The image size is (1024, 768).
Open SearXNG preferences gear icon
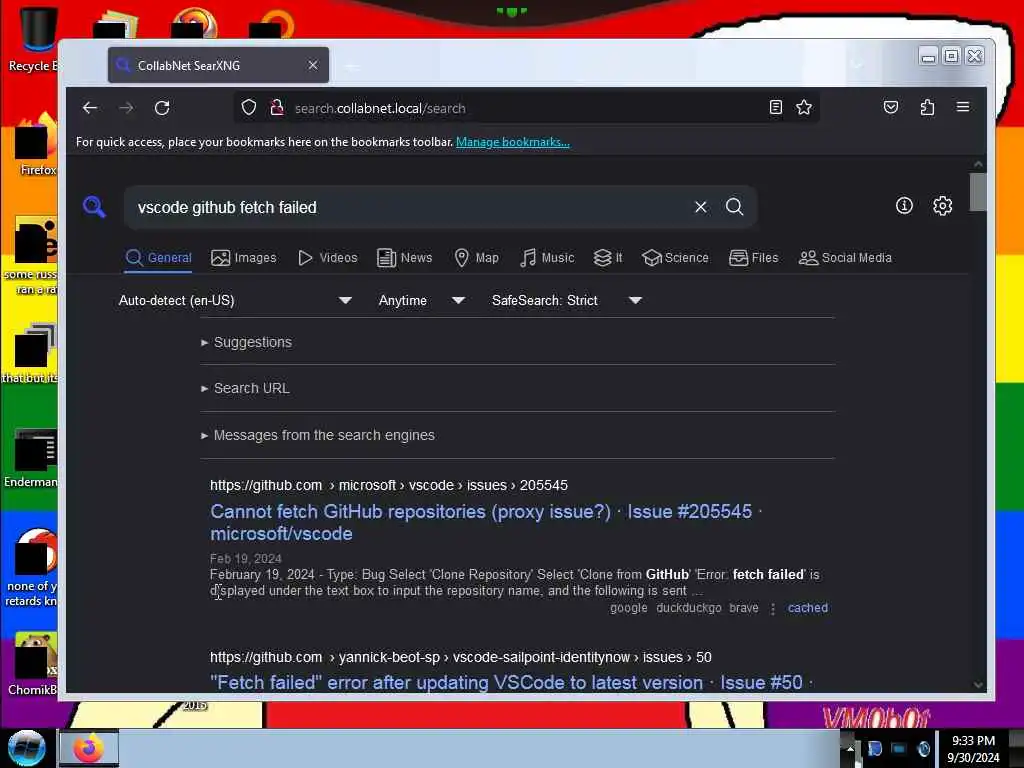coord(942,206)
